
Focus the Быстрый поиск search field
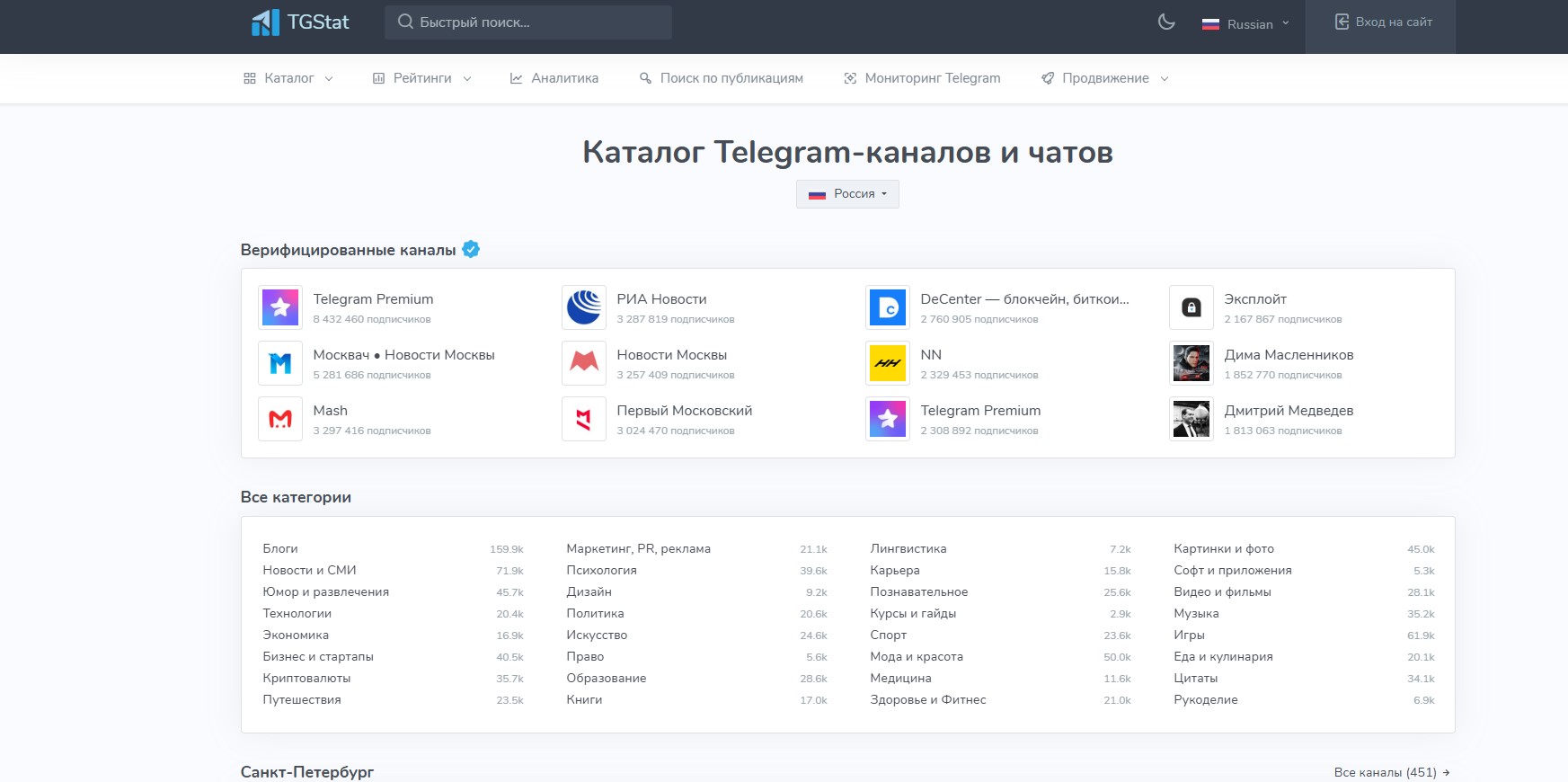(x=528, y=22)
